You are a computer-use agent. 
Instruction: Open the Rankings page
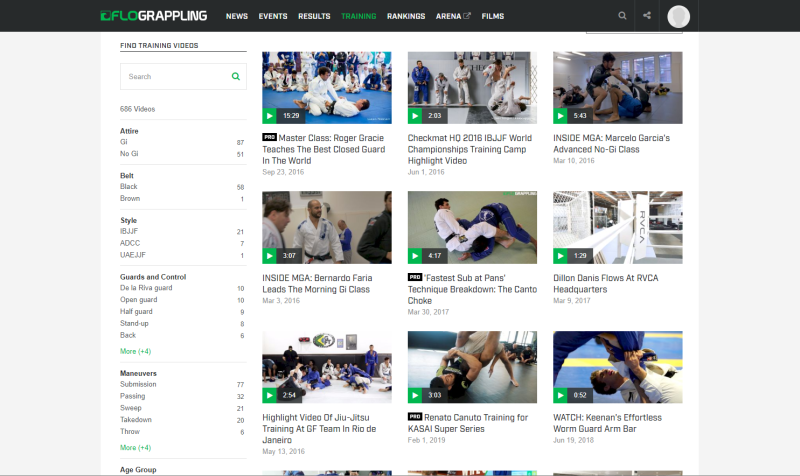(x=406, y=16)
